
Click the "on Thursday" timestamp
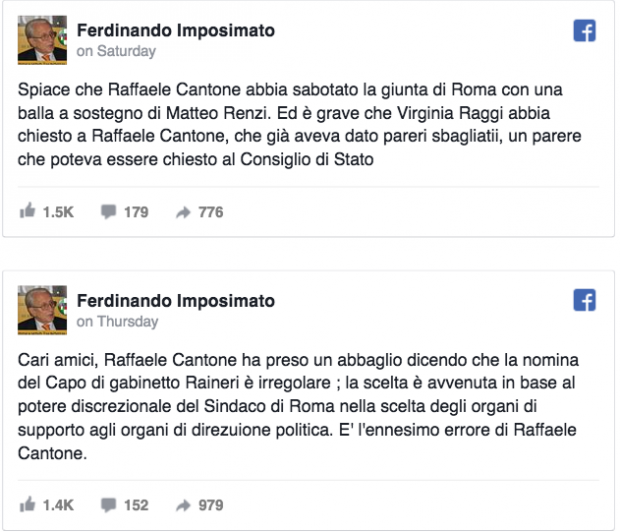117,321
